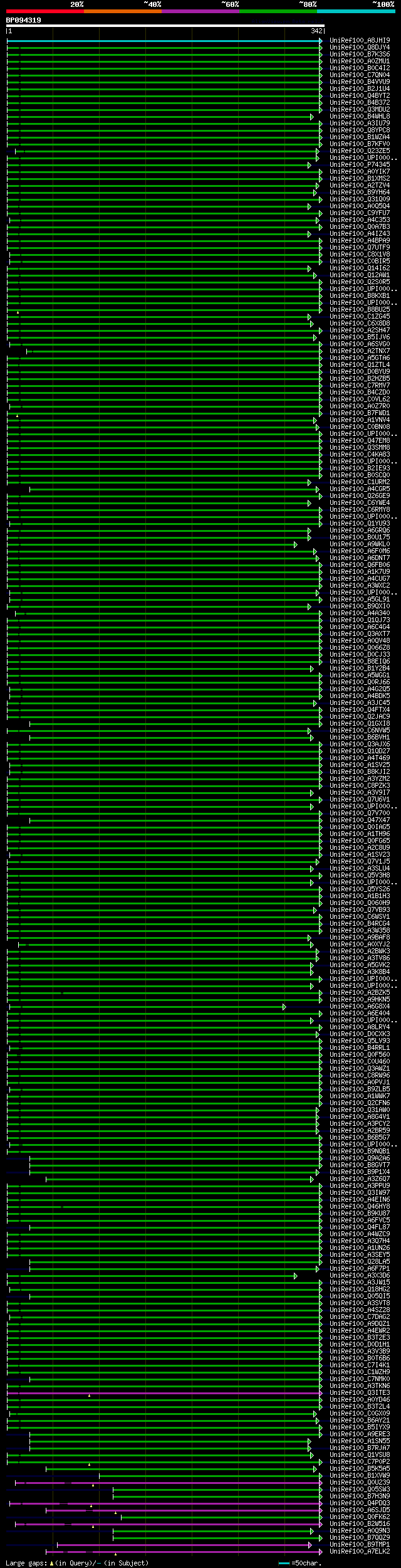Open hit UniRef100_B4VVU9
401x1568 pixels.
point(360,82)
